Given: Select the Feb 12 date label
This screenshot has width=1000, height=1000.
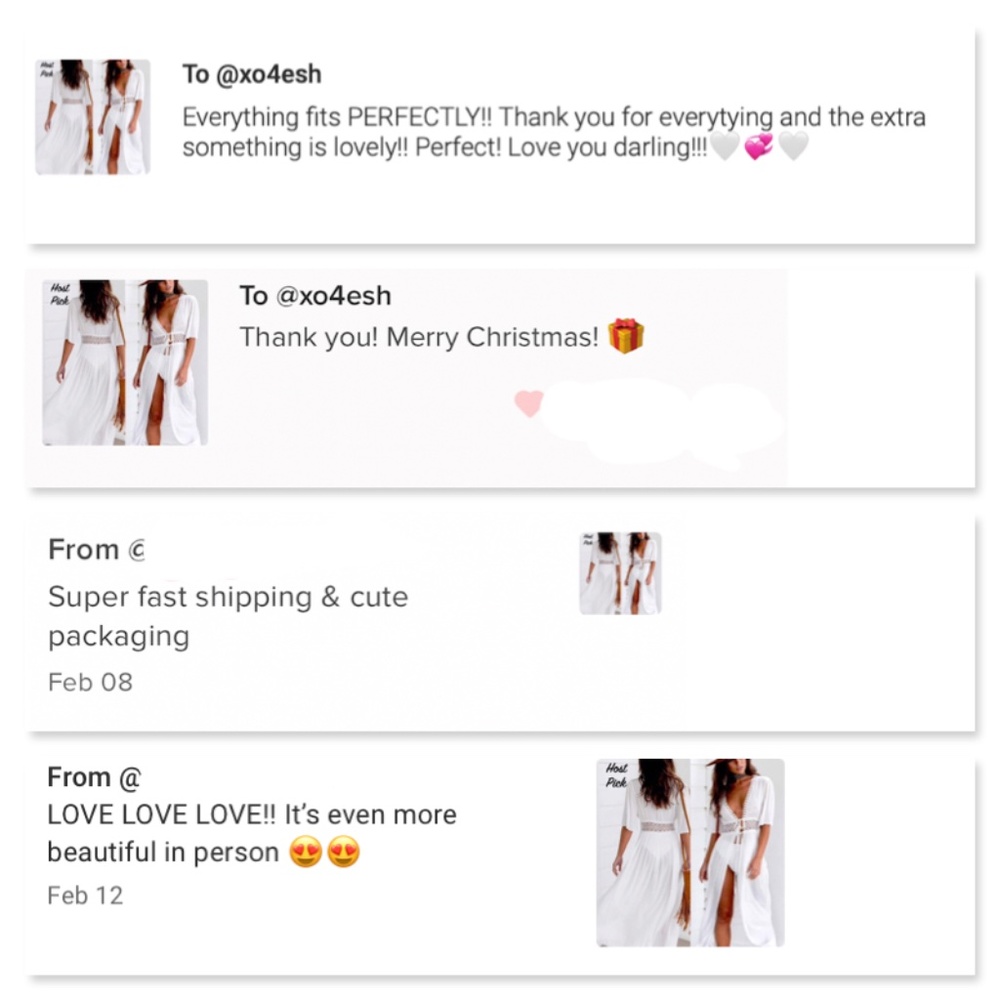Looking at the screenshot, I should (83, 896).
